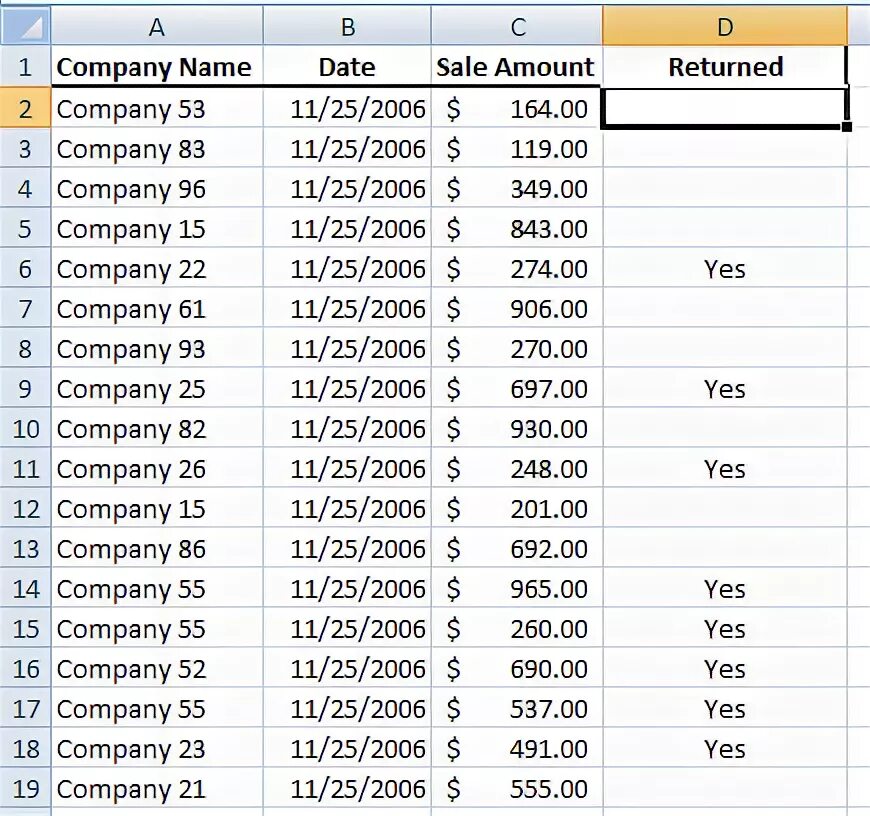Select the cell containing $965.00

pos(517,589)
